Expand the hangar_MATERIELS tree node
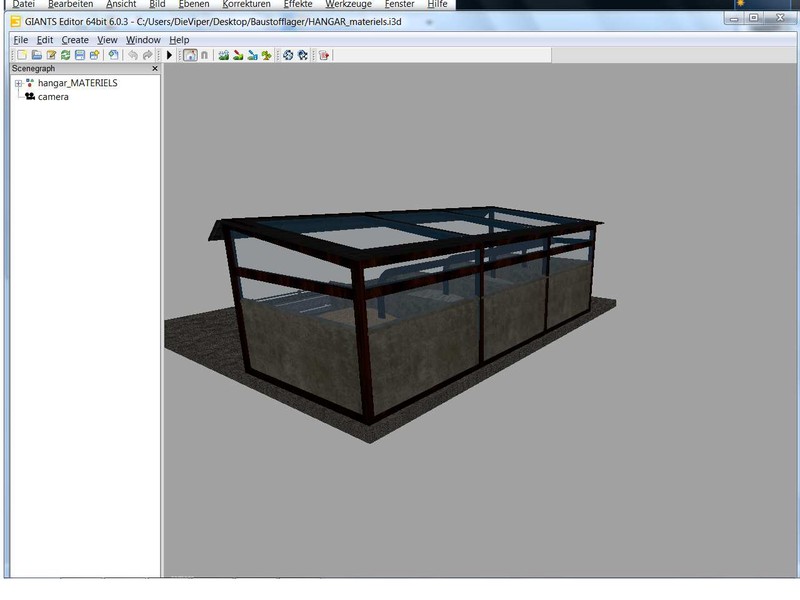 point(18,83)
